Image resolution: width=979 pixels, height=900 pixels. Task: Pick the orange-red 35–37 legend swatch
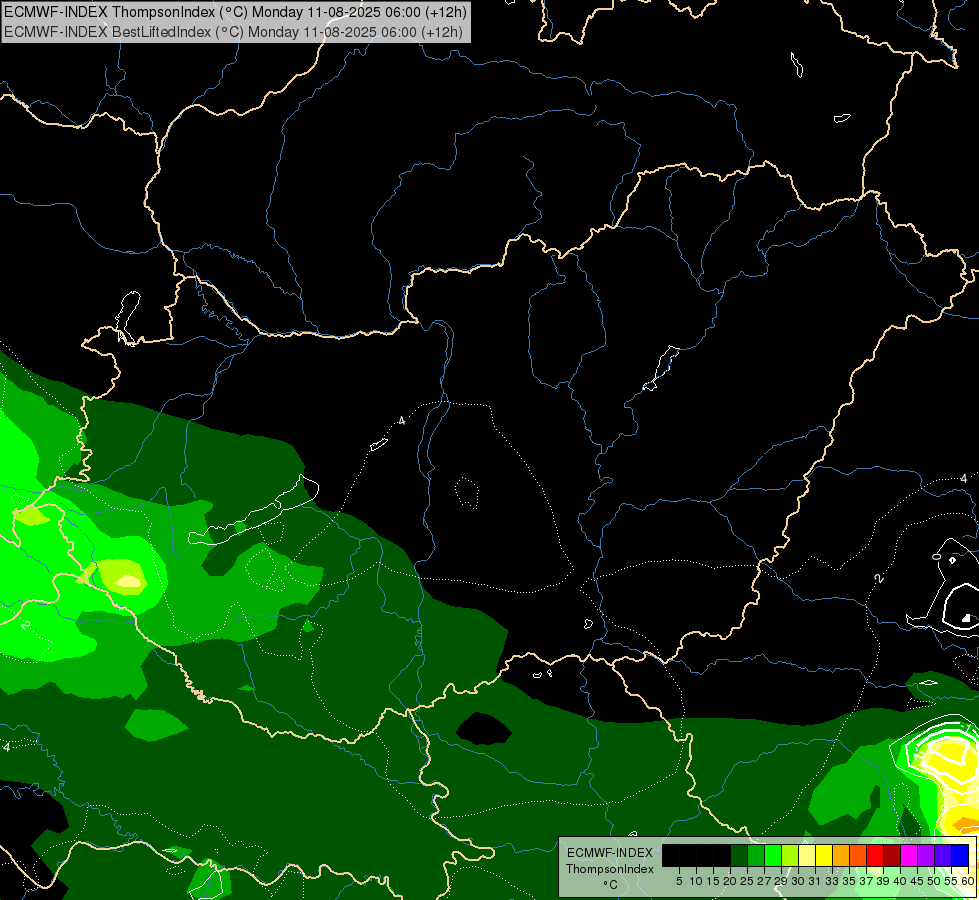coord(858,855)
